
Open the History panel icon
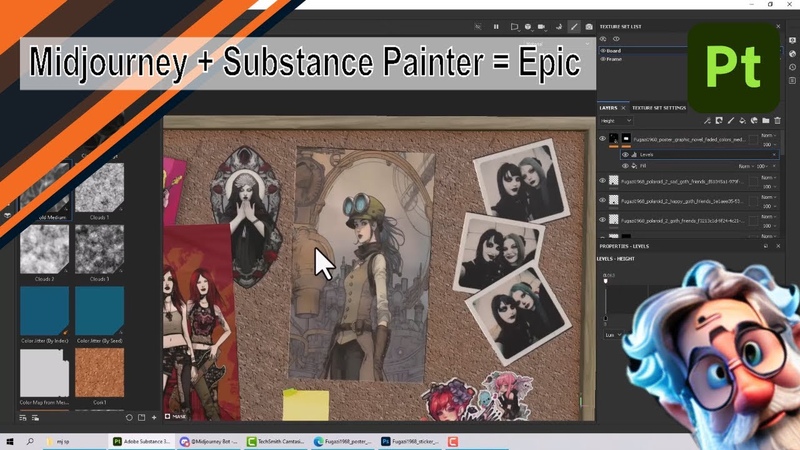(x=792, y=67)
